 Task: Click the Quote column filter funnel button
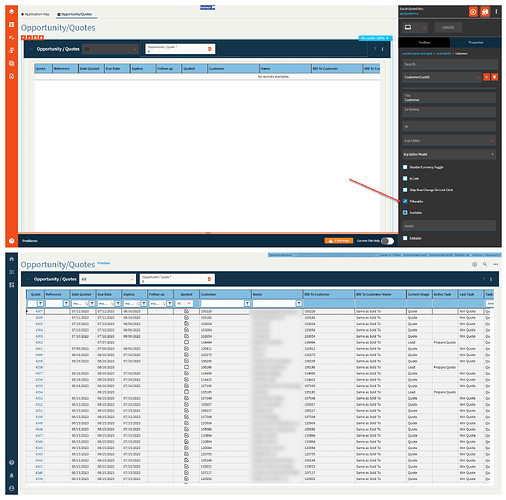40,303
